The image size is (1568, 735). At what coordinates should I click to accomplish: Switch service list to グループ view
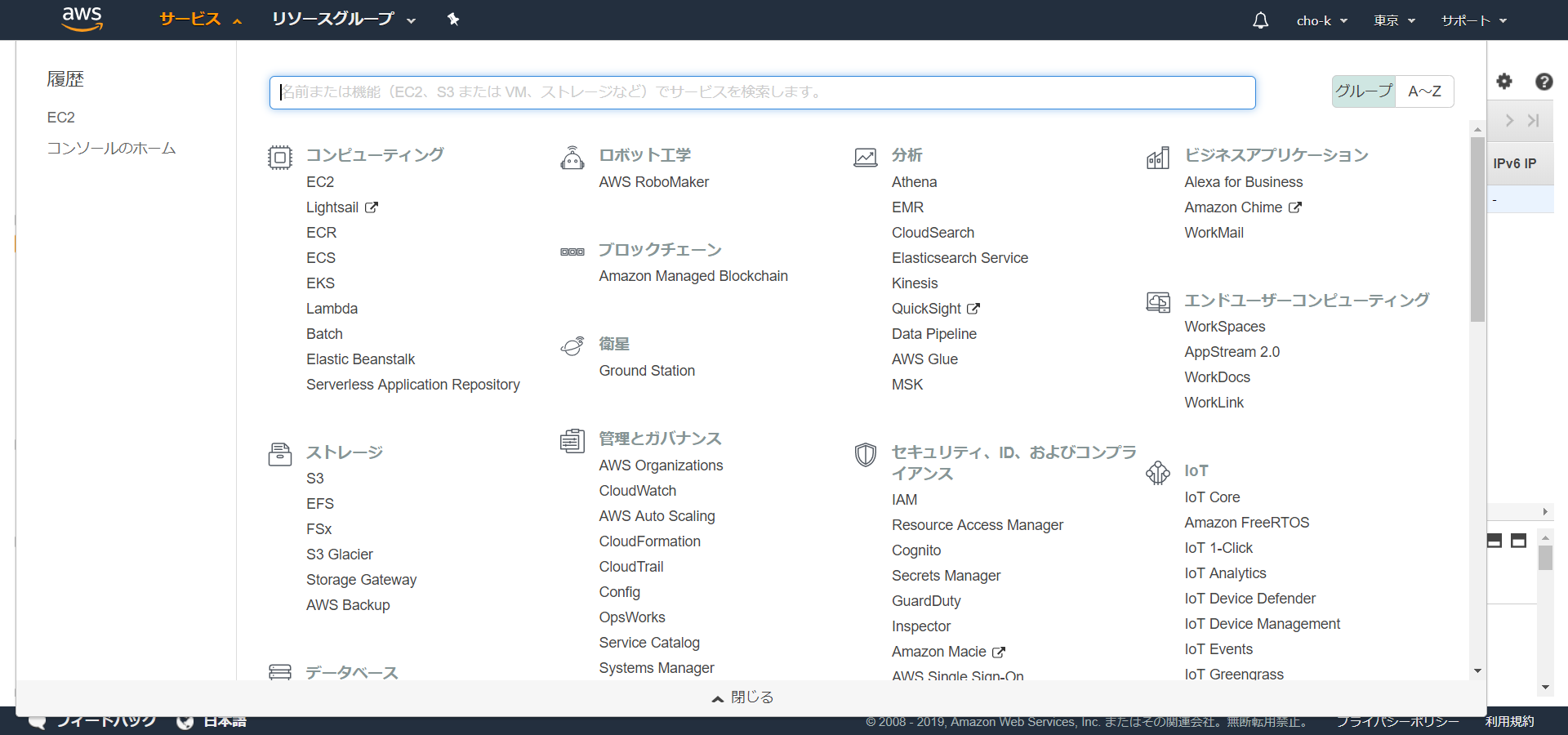pyautogui.click(x=1363, y=91)
